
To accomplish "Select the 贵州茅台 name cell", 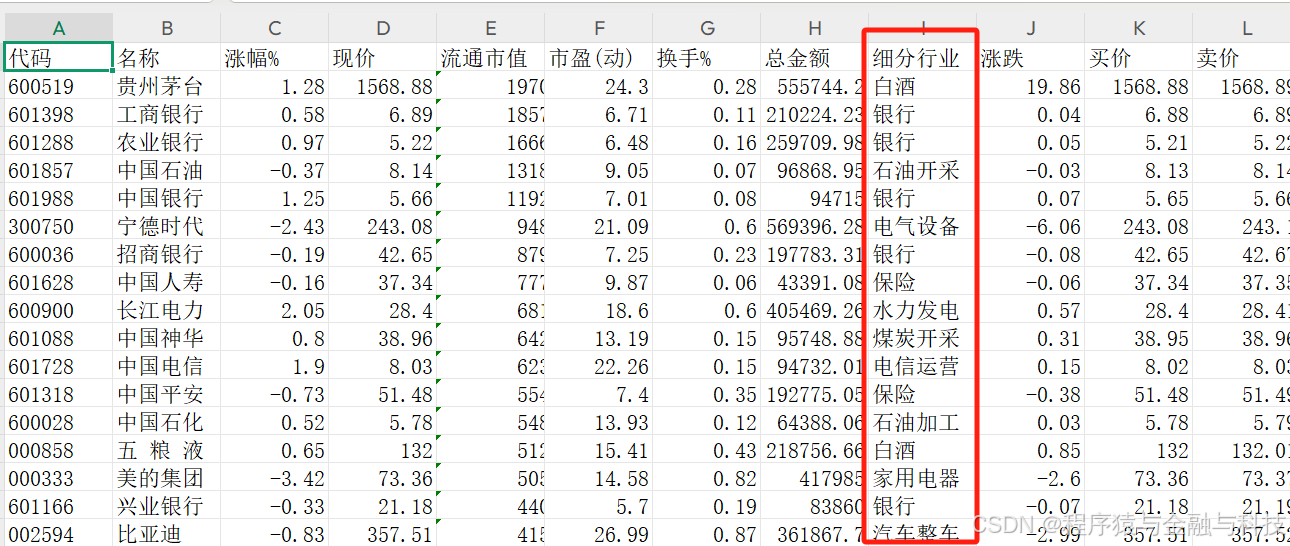I will [x=167, y=86].
